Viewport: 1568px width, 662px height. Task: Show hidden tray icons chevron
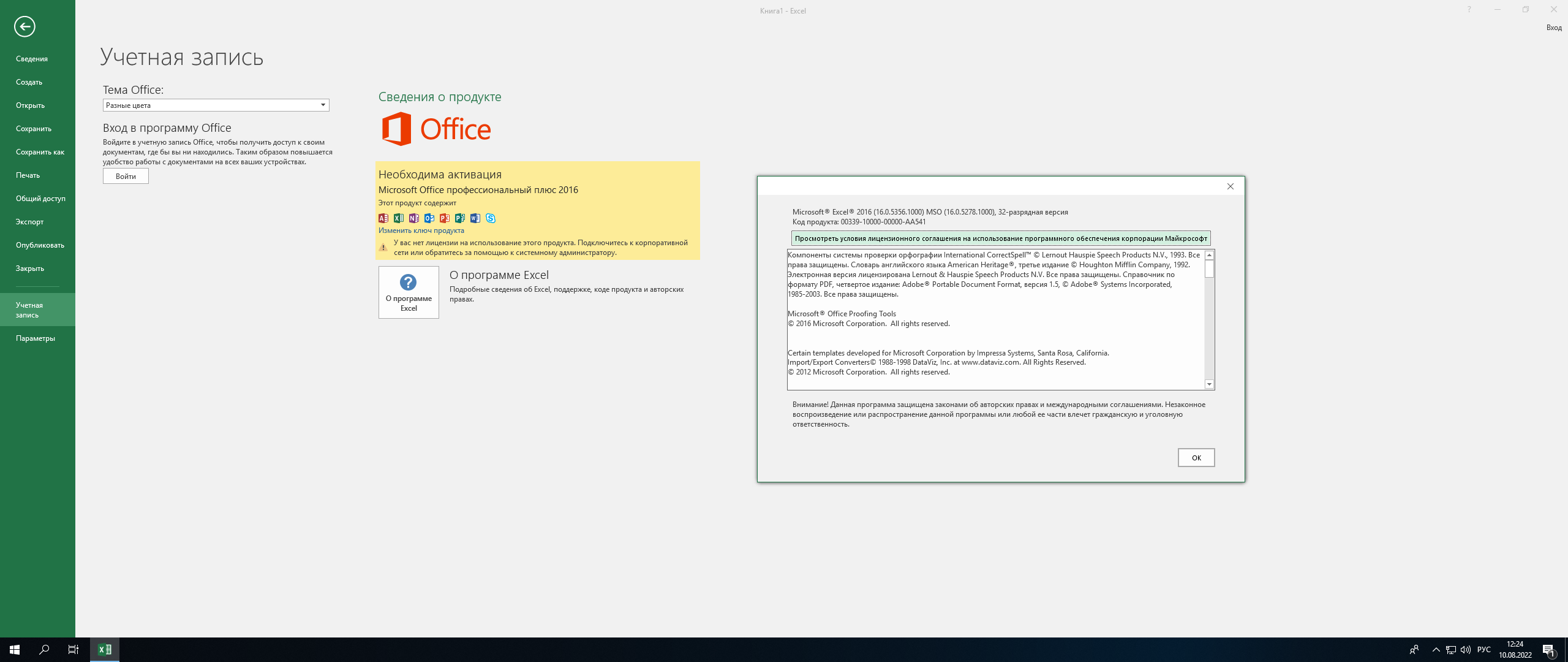1436,650
